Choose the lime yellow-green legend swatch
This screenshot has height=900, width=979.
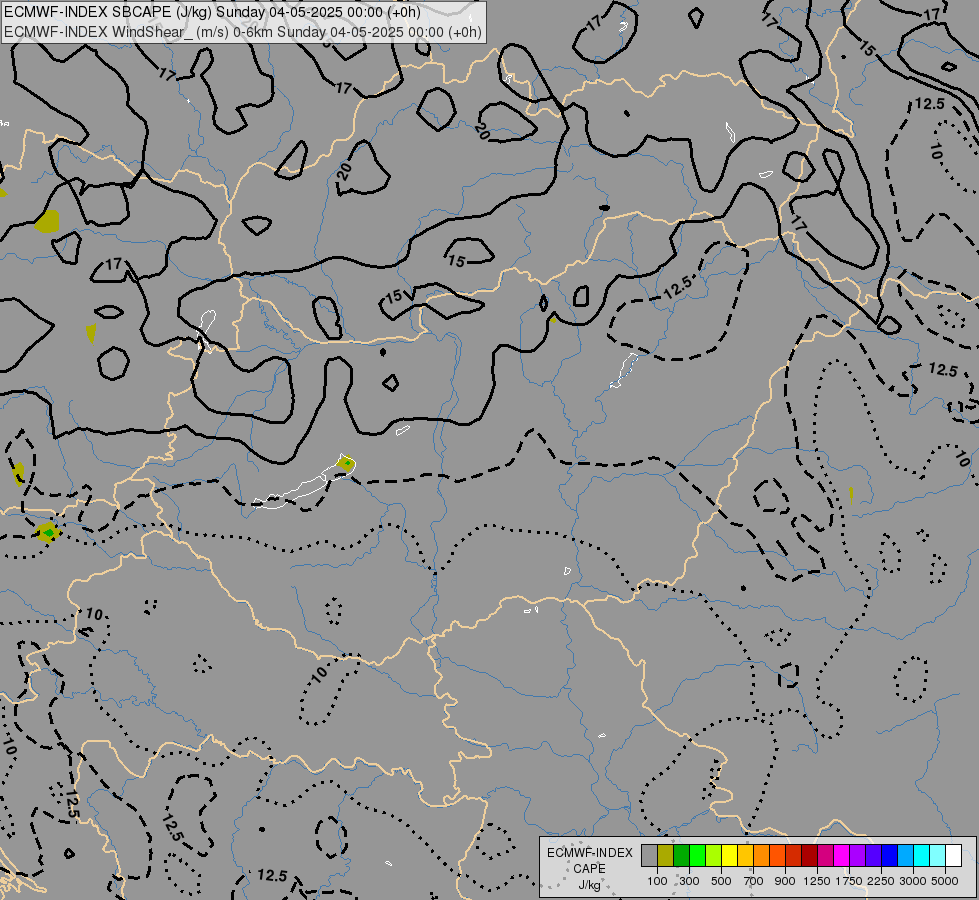[x=714, y=856]
